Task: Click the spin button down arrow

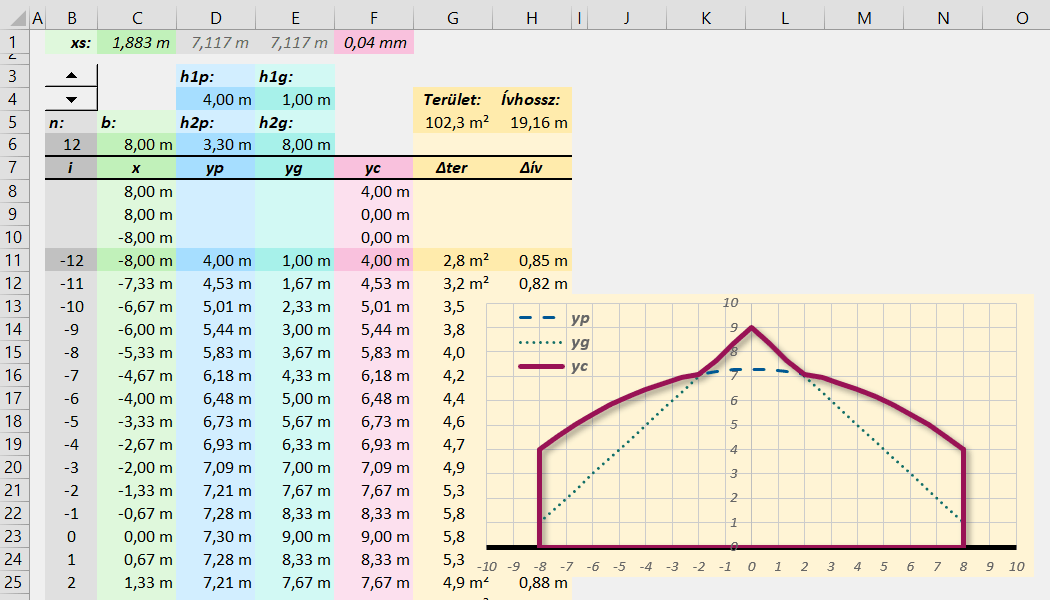Action: [x=71, y=99]
